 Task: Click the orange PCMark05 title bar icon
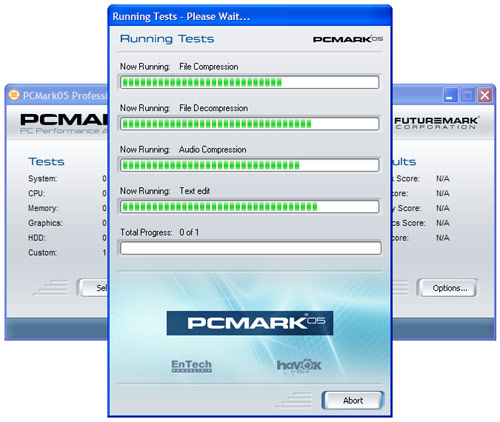pos(14,95)
